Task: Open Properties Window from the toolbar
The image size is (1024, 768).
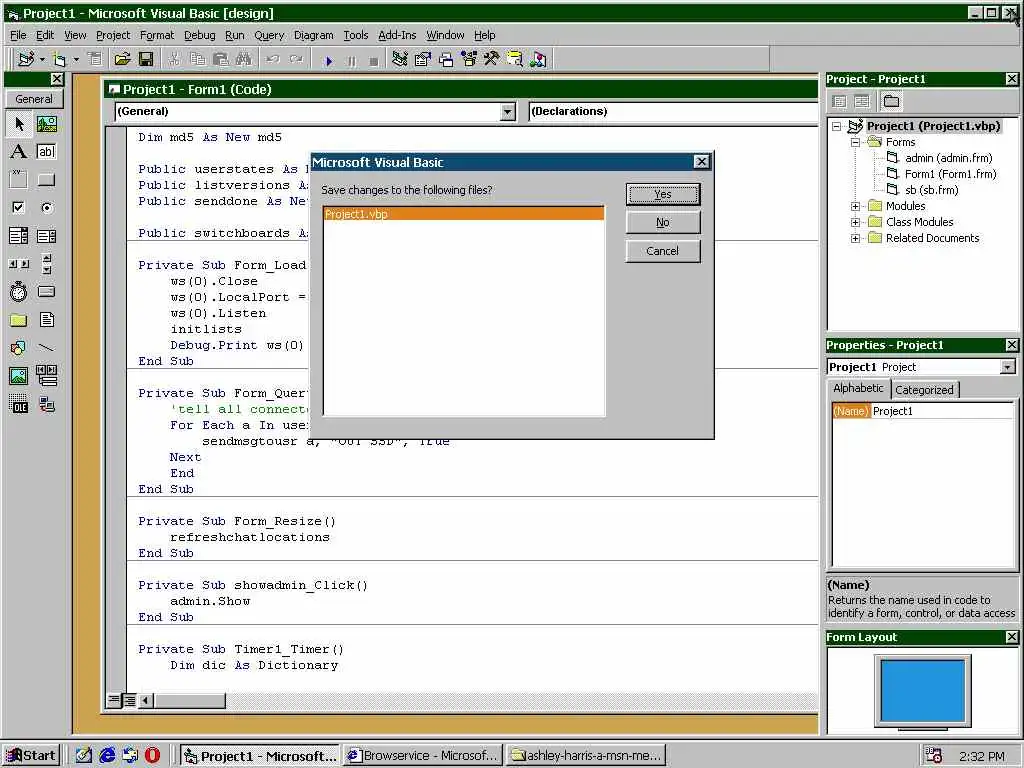Action: (423, 60)
